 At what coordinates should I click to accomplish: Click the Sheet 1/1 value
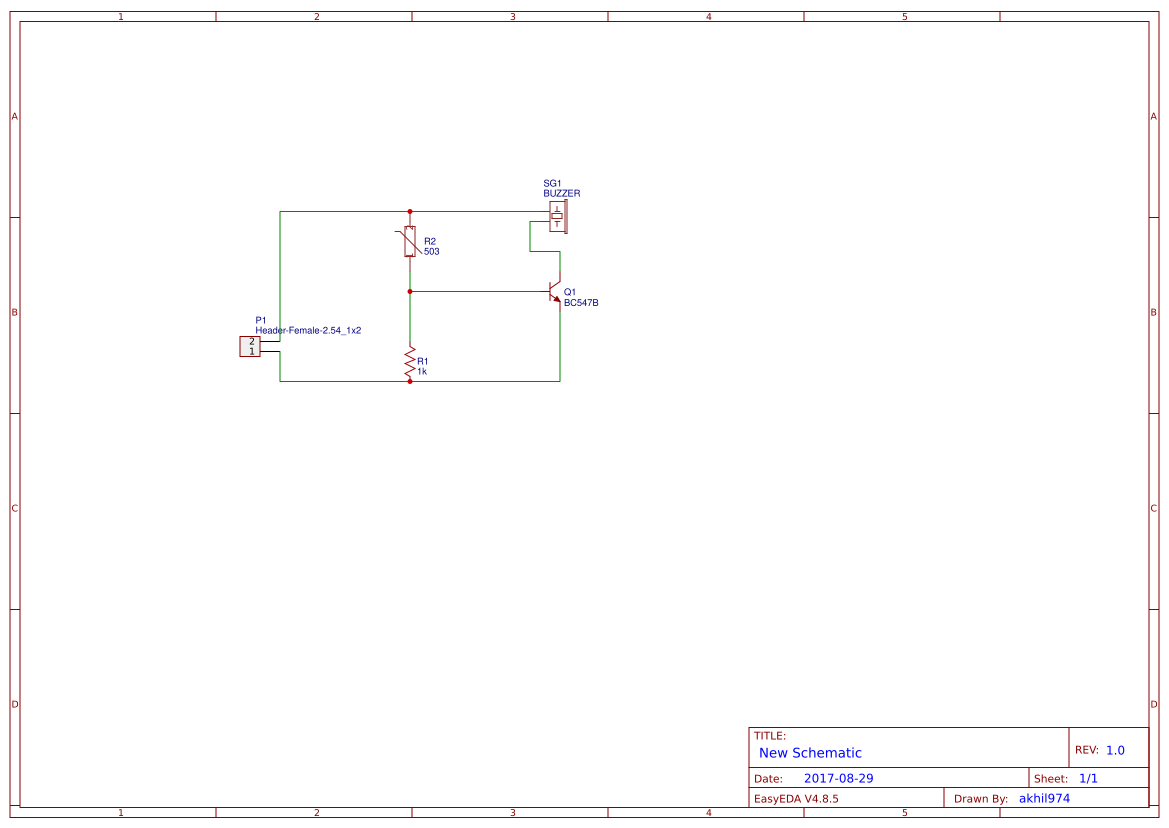(x=1088, y=778)
